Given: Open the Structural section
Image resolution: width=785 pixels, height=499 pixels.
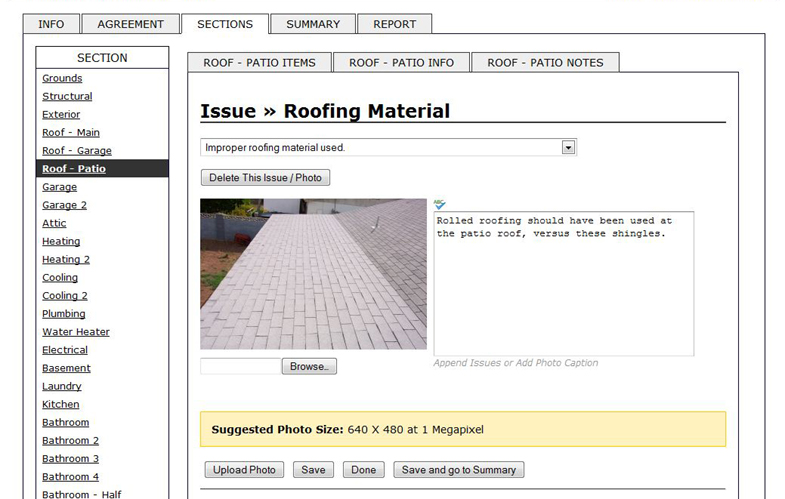Looking at the screenshot, I should 67,96.
